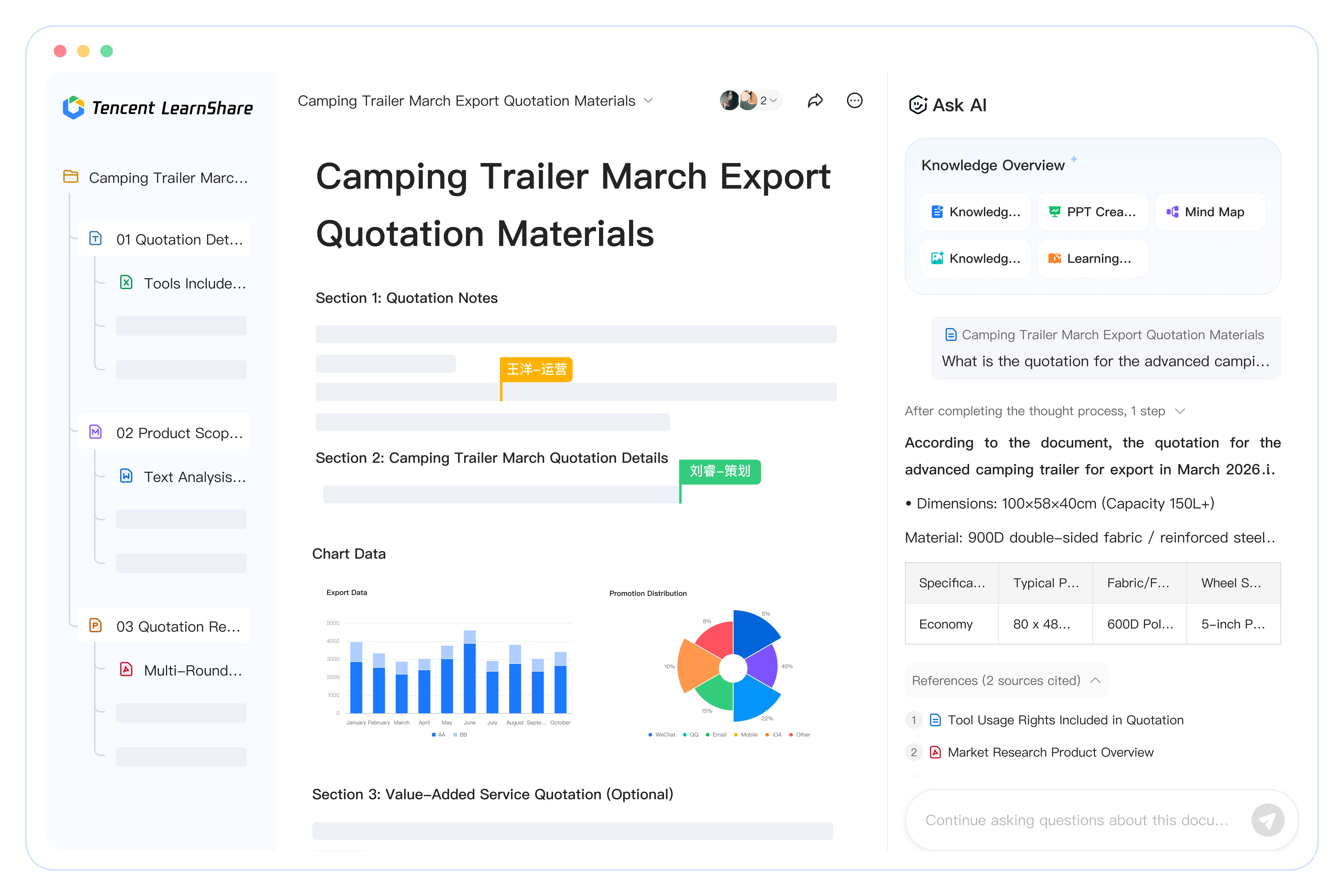This screenshot has width=1344, height=896.
Task: Click the teal Knowledg… image icon
Action: (937, 258)
